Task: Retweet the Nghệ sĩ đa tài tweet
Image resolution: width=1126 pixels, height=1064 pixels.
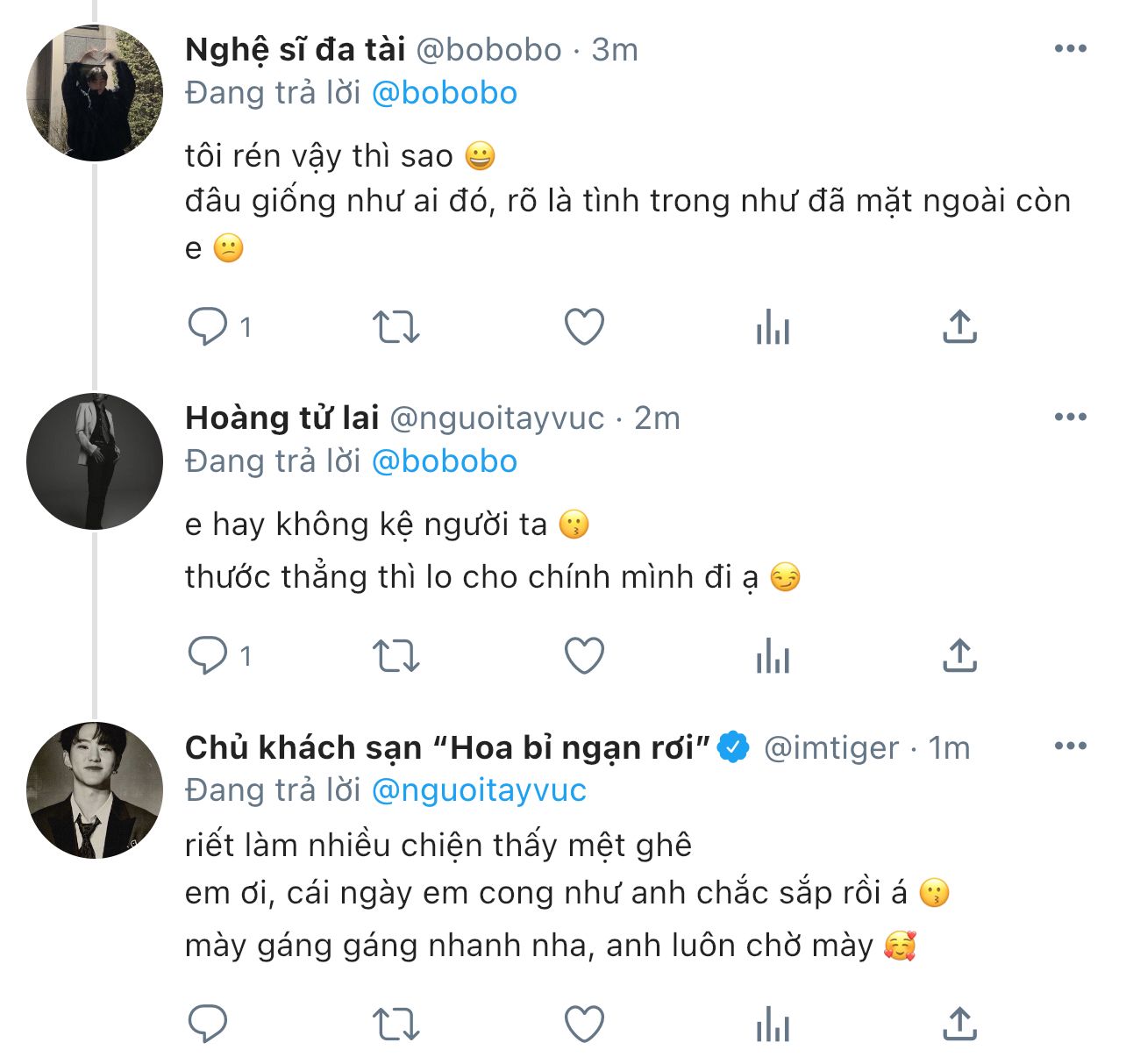Action: pyautogui.click(x=396, y=327)
